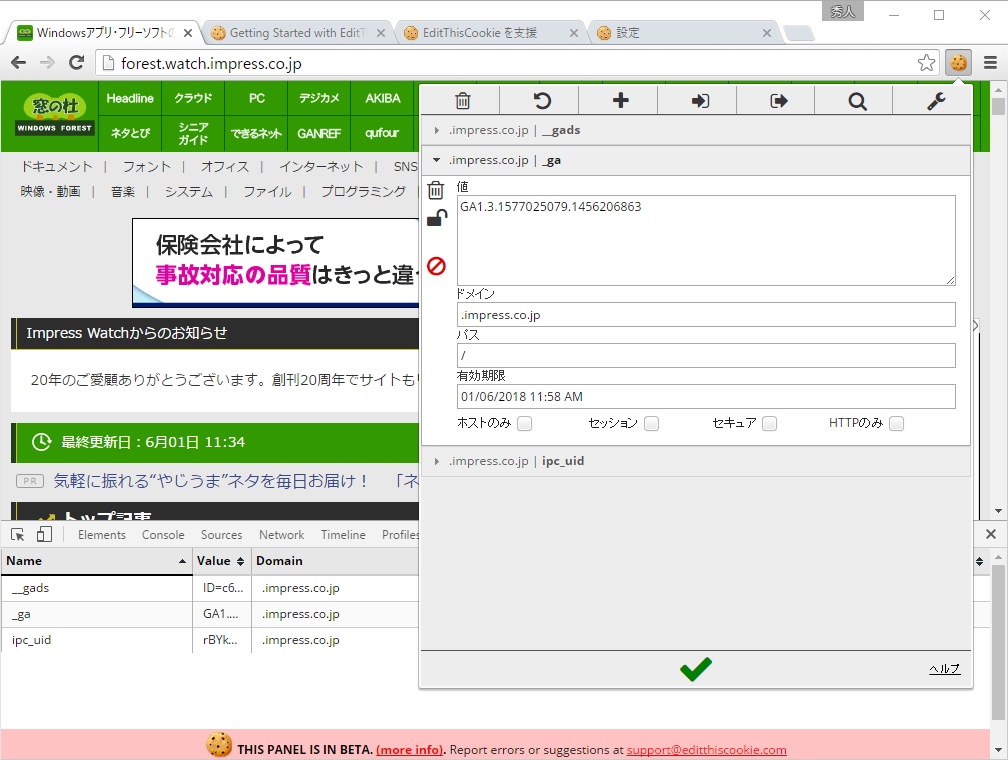Image resolution: width=1008 pixels, height=760 pixels.
Task: Close the DevTools panel
Action: click(x=991, y=534)
